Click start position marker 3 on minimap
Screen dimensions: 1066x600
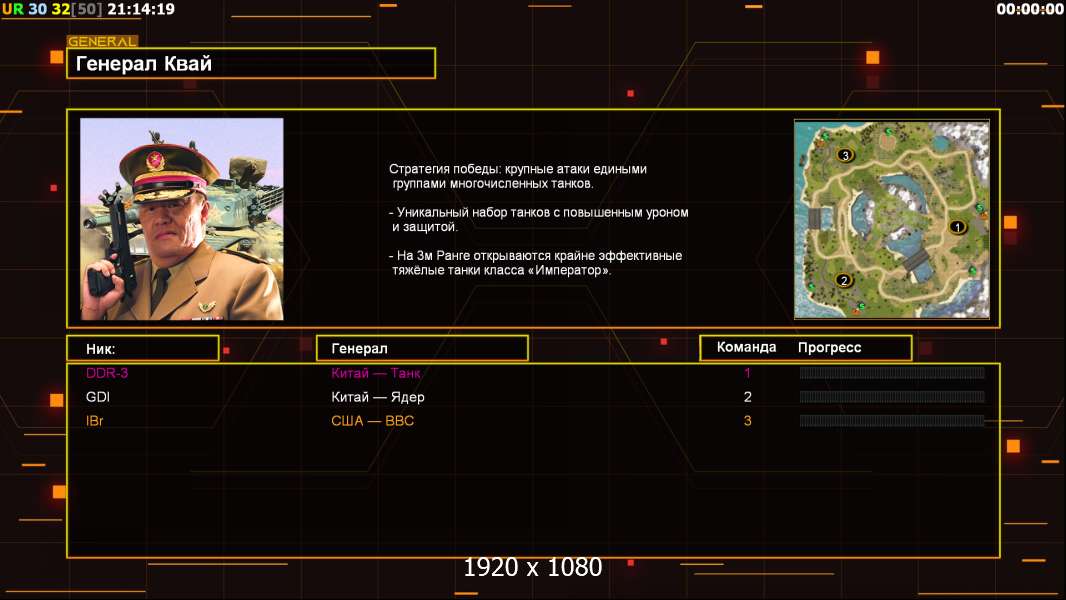(845, 155)
